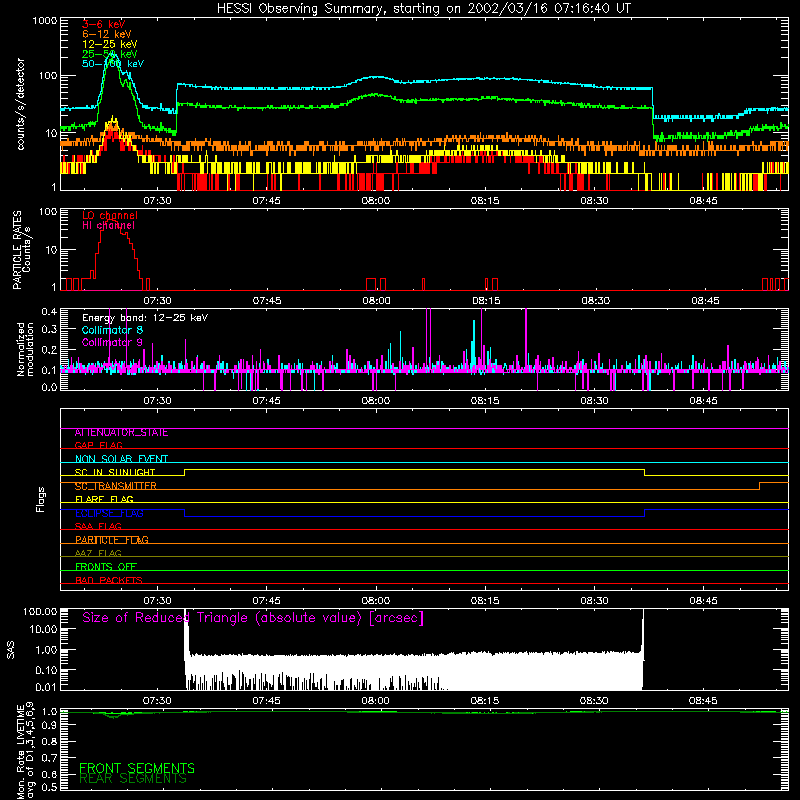The image size is (800, 800).
Task: Select the cyan 'Collimator 8' label
Action: (x=112, y=330)
